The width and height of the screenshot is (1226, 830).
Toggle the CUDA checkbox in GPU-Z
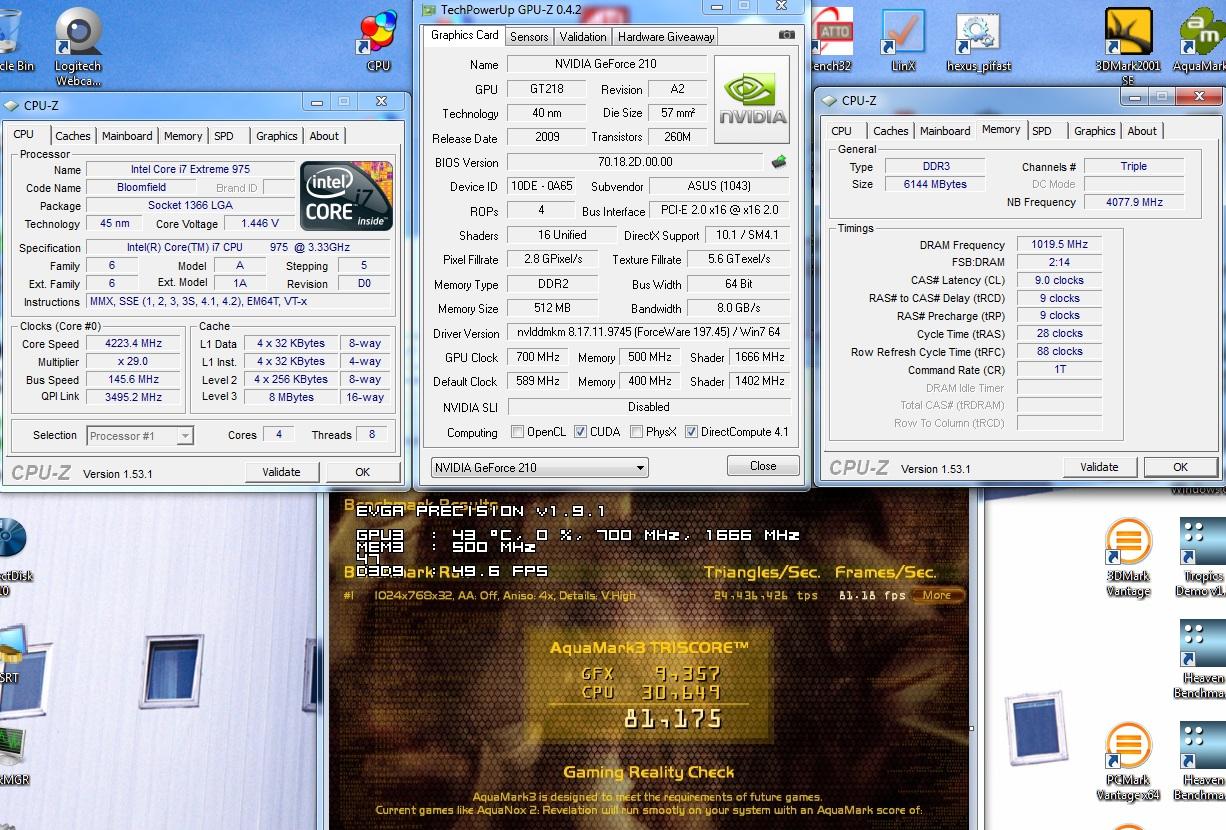pyautogui.click(x=580, y=432)
